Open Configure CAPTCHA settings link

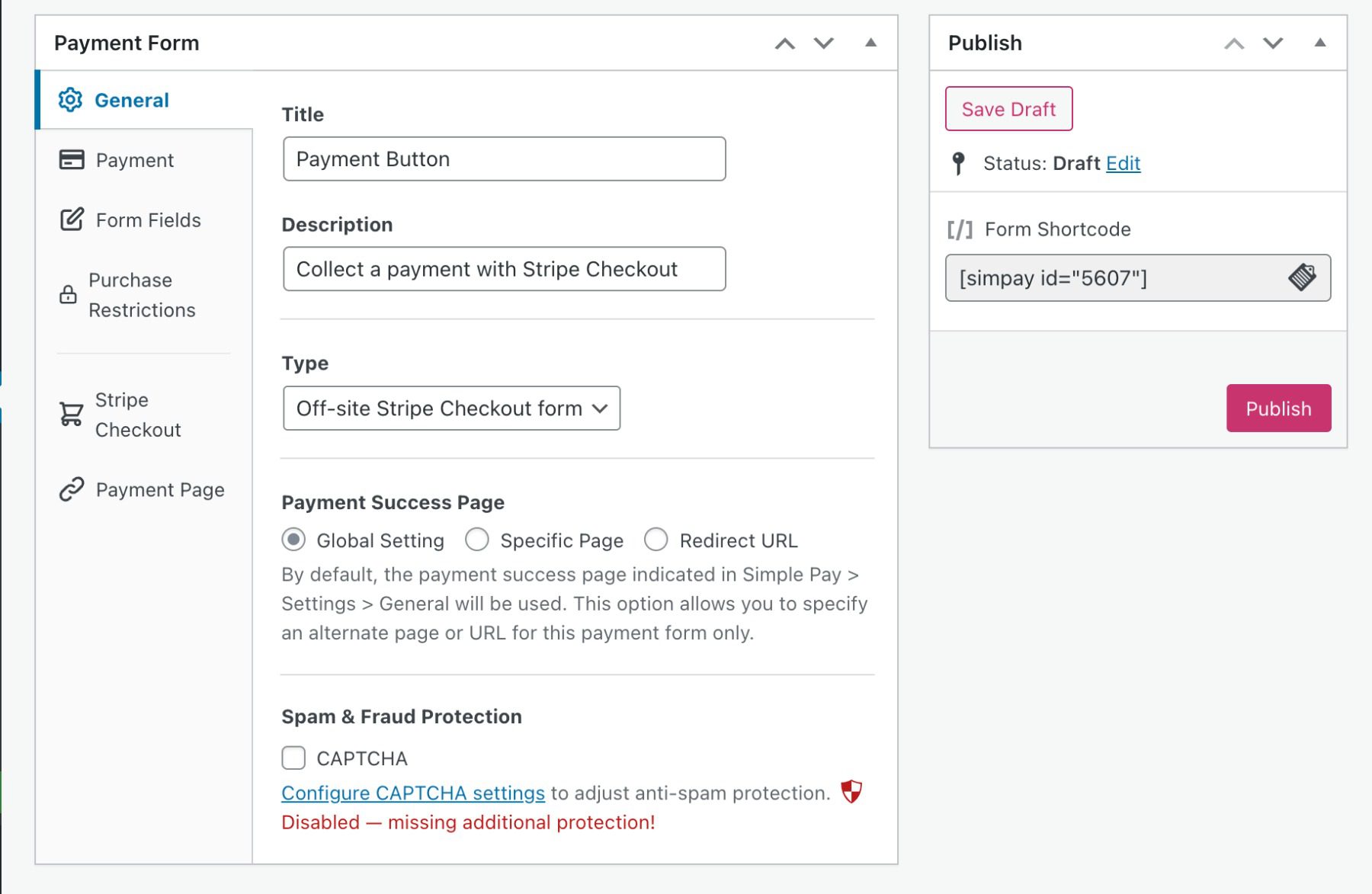pos(413,793)
